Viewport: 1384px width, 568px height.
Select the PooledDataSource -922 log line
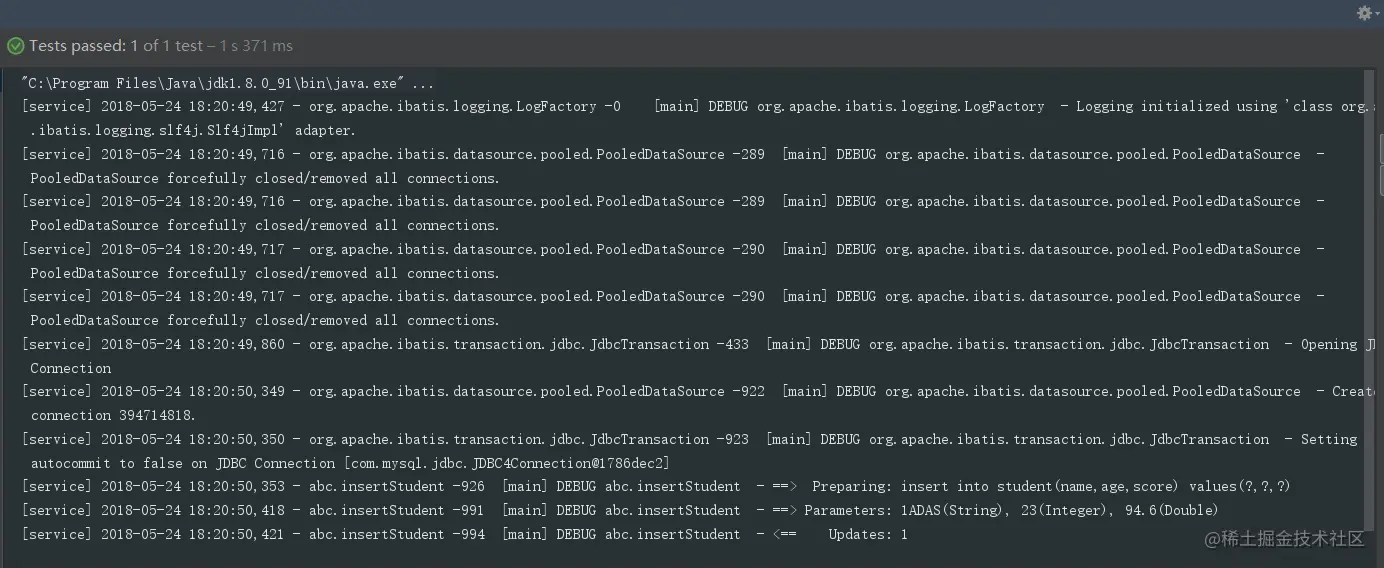click(x=697, y=392)
